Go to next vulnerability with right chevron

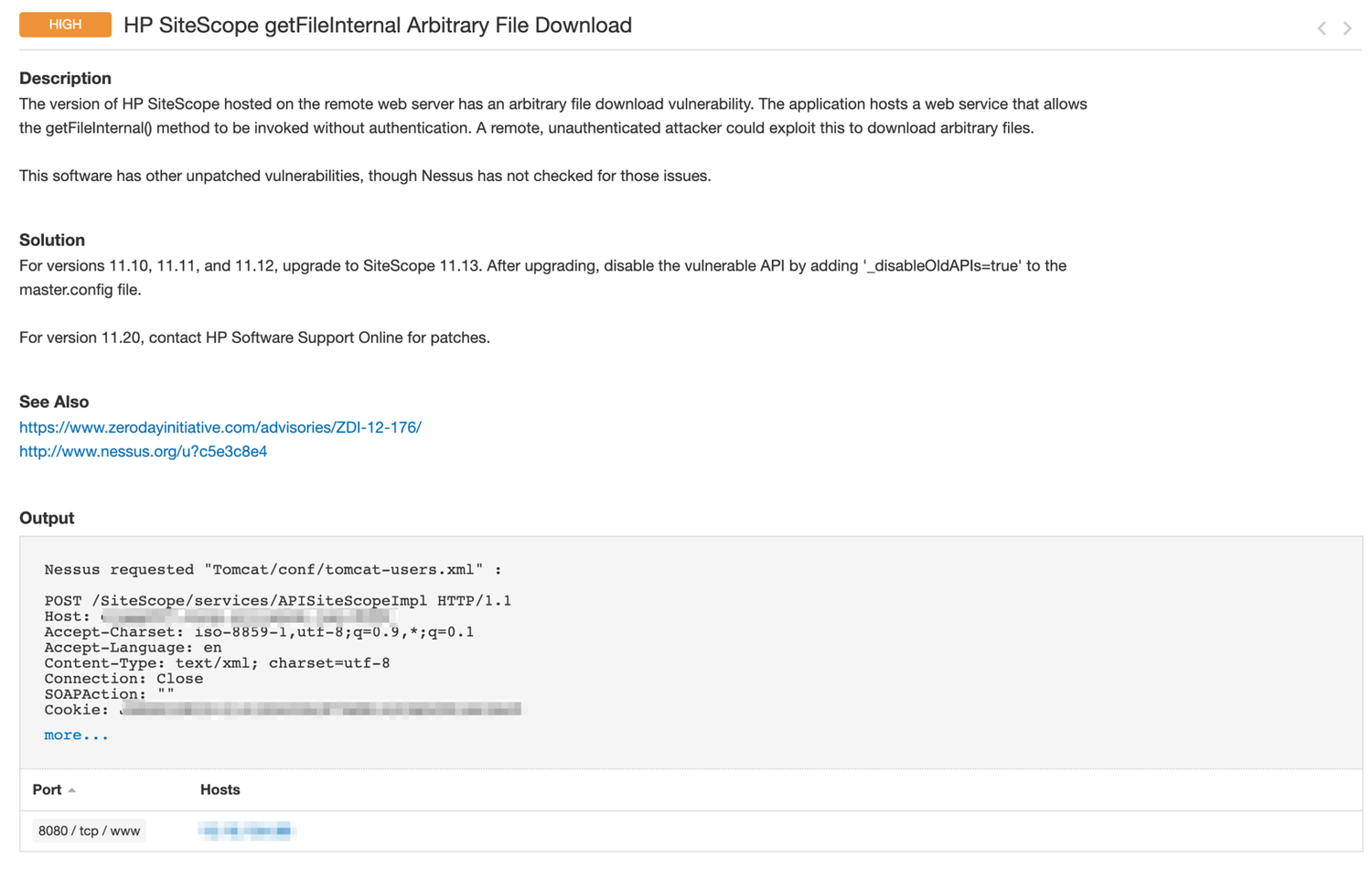click(x=1347, y=27)
